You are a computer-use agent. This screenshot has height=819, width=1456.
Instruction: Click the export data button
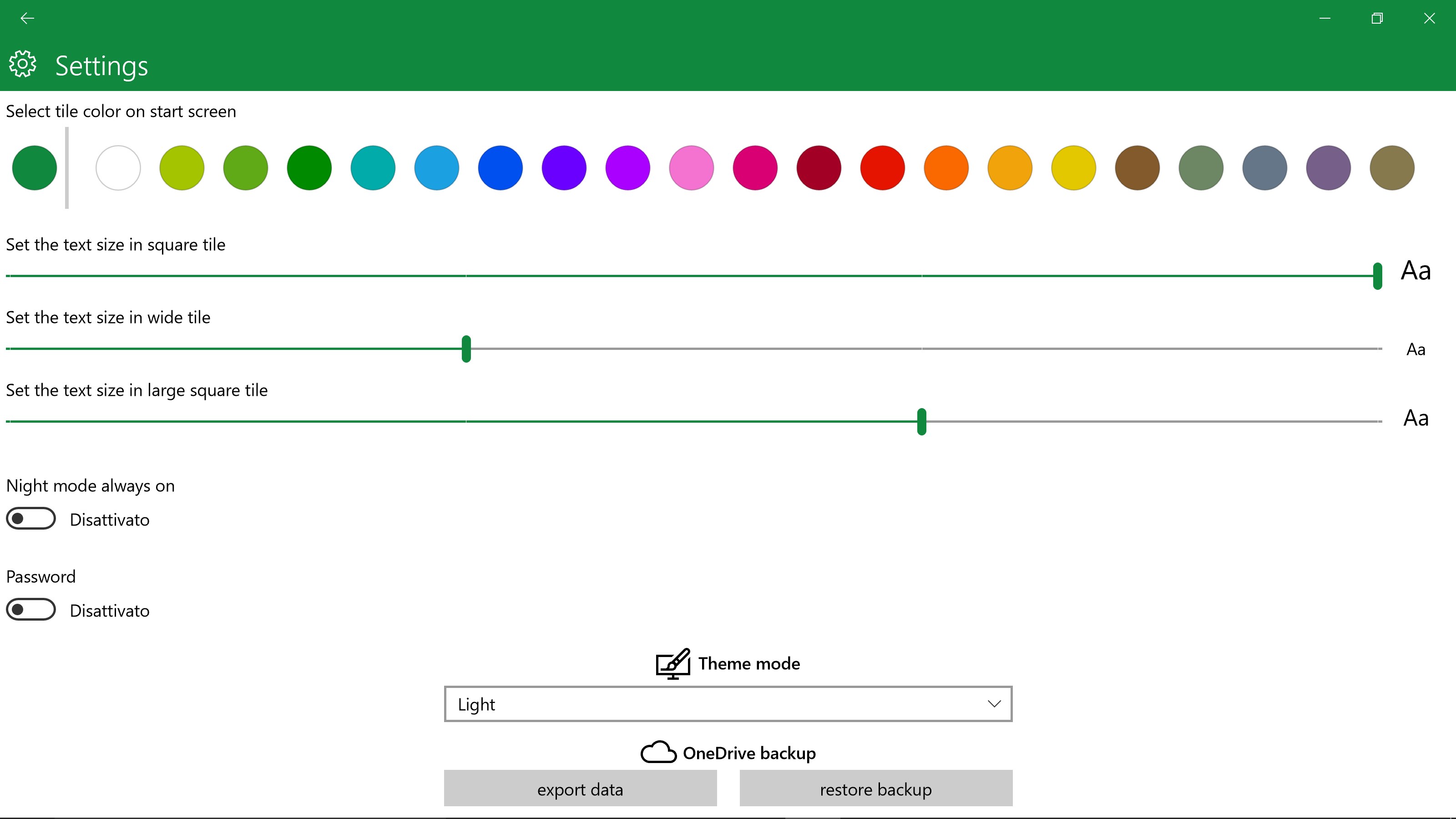580,789
